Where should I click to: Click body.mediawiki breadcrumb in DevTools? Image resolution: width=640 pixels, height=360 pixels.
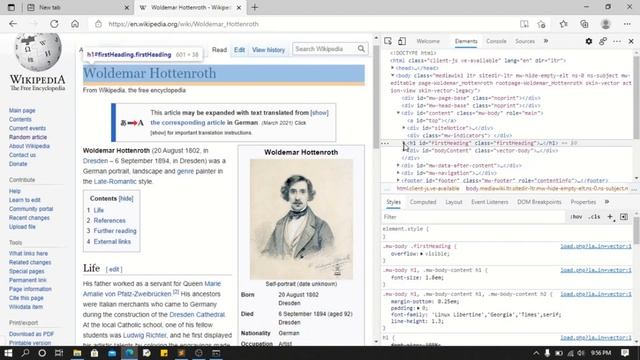(547, 189)
